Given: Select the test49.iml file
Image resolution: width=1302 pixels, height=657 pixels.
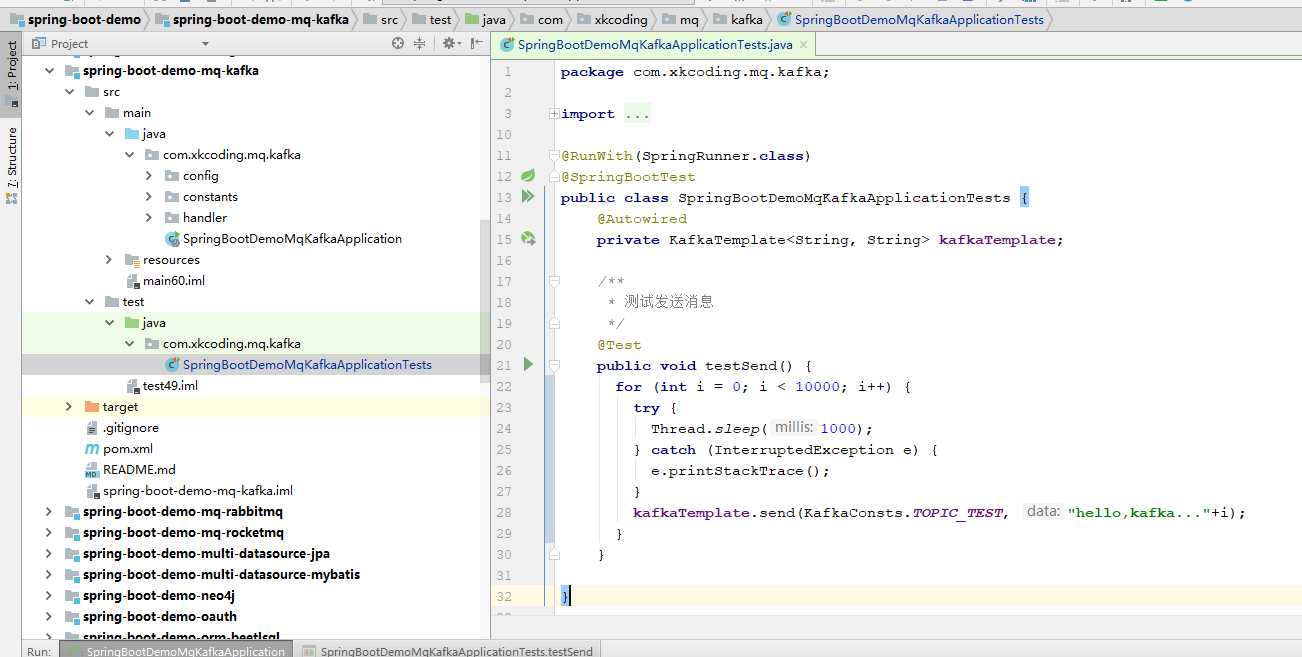Looking at the screenshot, I should [170, 386].
